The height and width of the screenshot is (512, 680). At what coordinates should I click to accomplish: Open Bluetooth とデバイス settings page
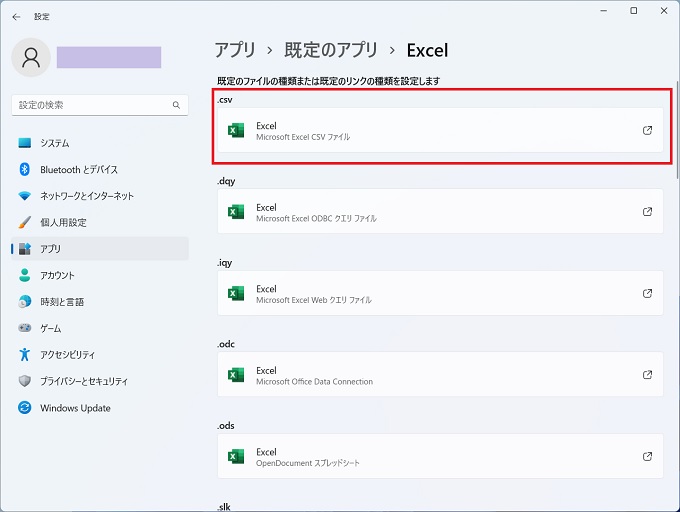(100, 170)
